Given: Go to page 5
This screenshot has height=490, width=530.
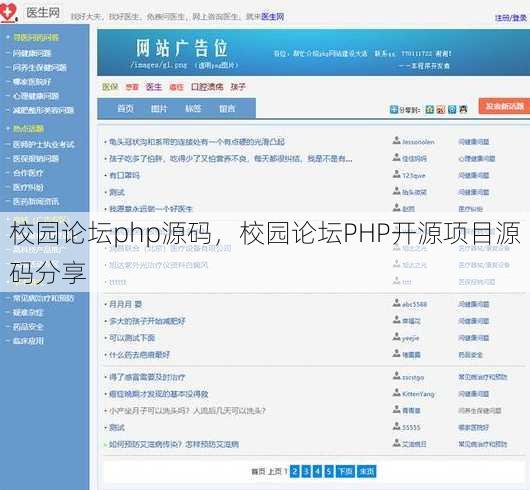Looking at the screenshot, I should [x=329, y=471].
